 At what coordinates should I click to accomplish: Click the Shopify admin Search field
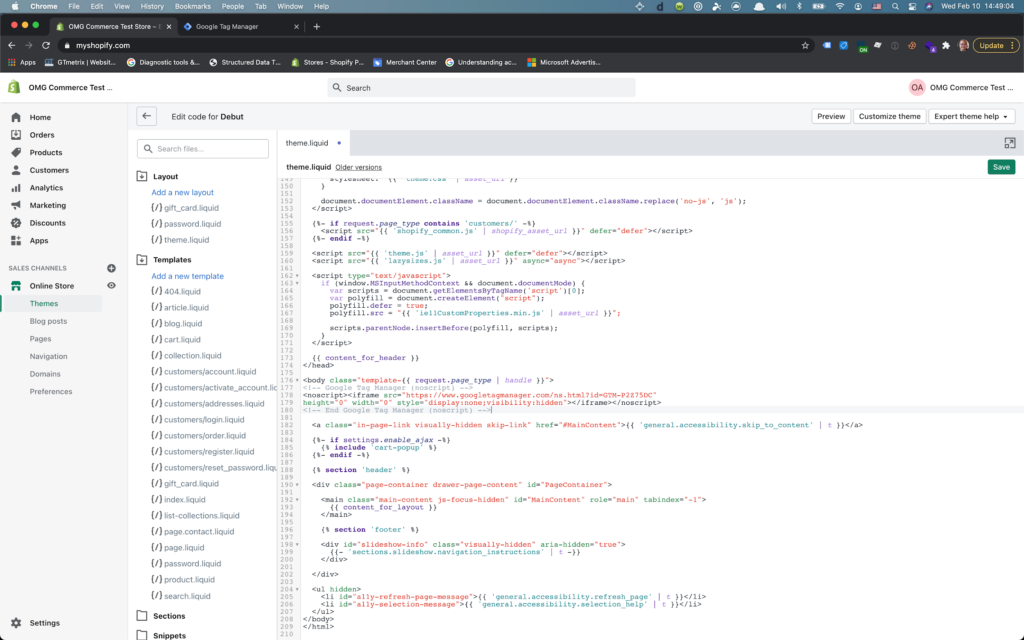[x=481, y=88]
